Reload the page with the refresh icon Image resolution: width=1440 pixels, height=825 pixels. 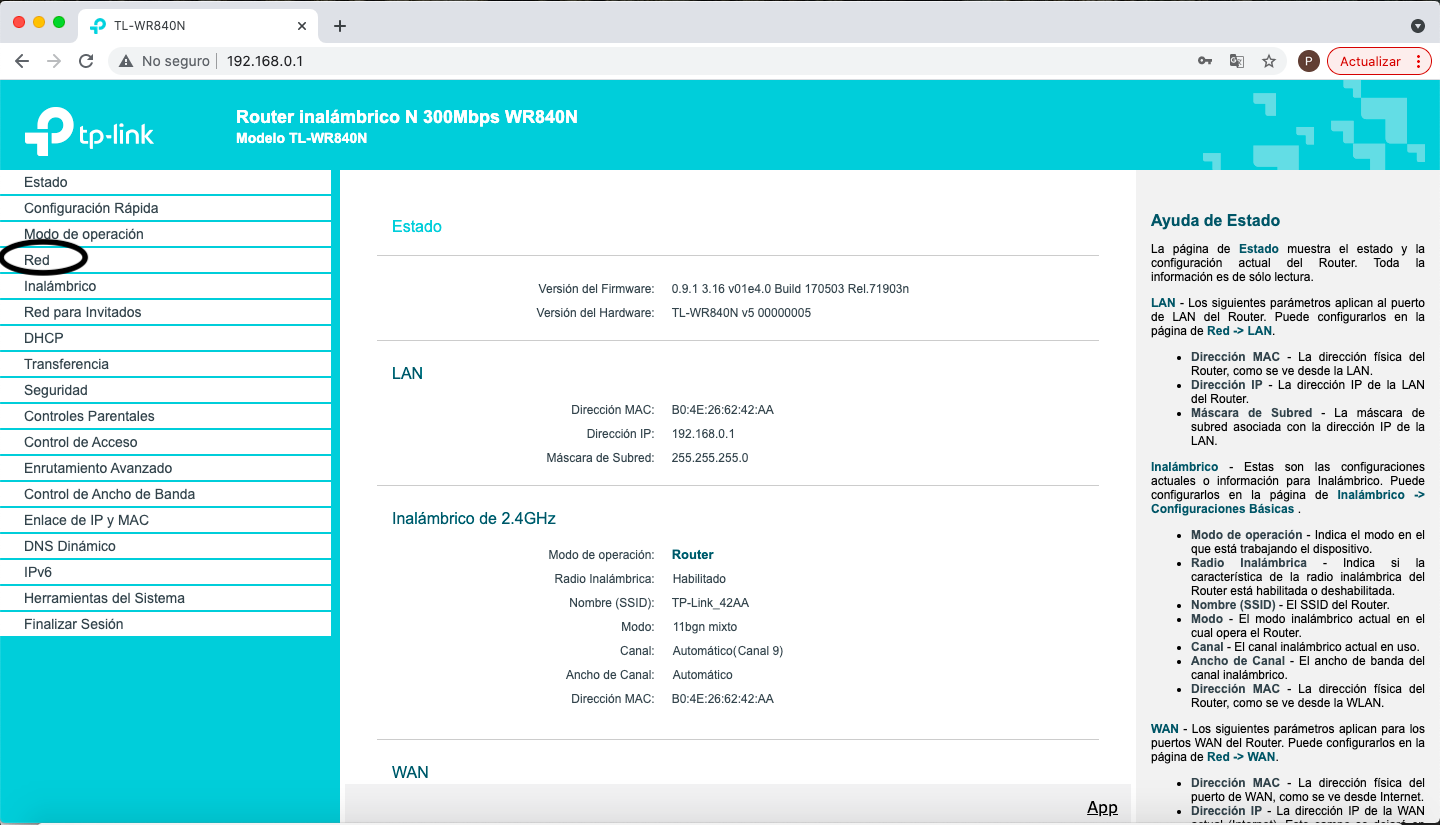pos(86,61)
